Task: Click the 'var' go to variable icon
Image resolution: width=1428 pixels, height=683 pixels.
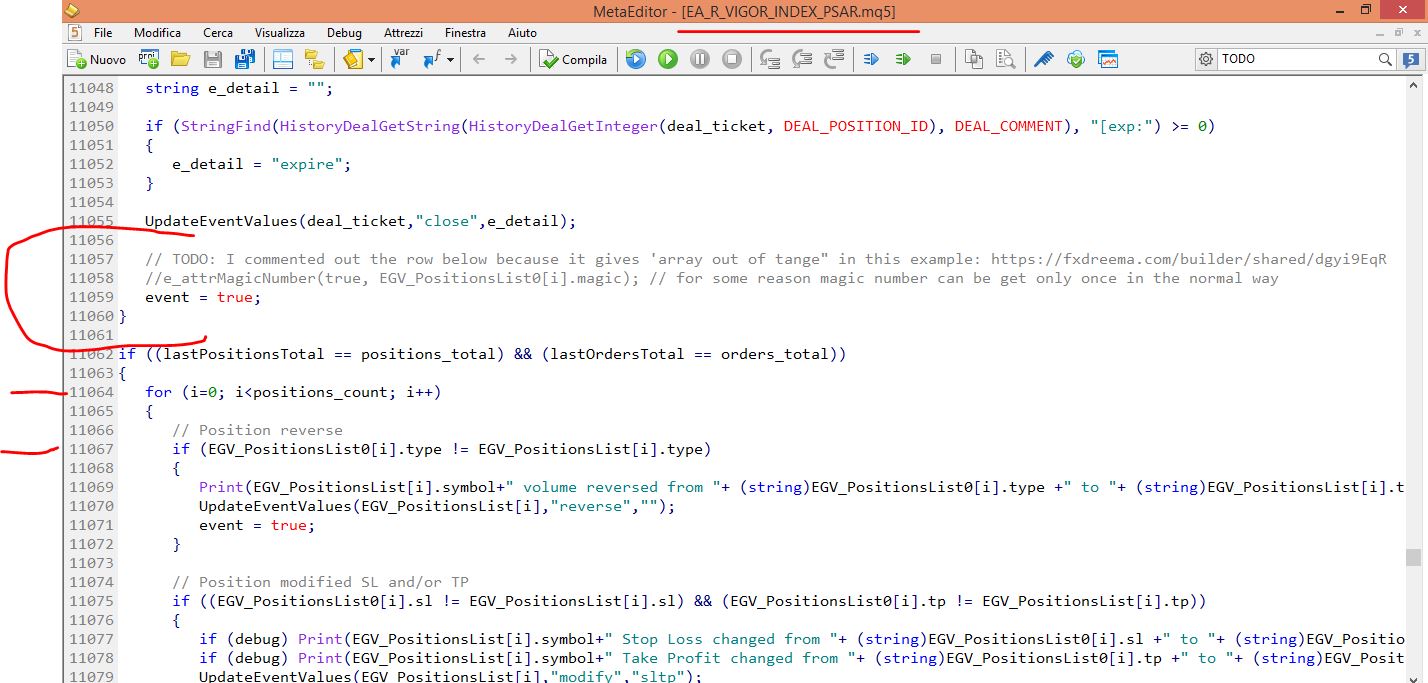Action: pyautogui.click(x=400, y=59)
